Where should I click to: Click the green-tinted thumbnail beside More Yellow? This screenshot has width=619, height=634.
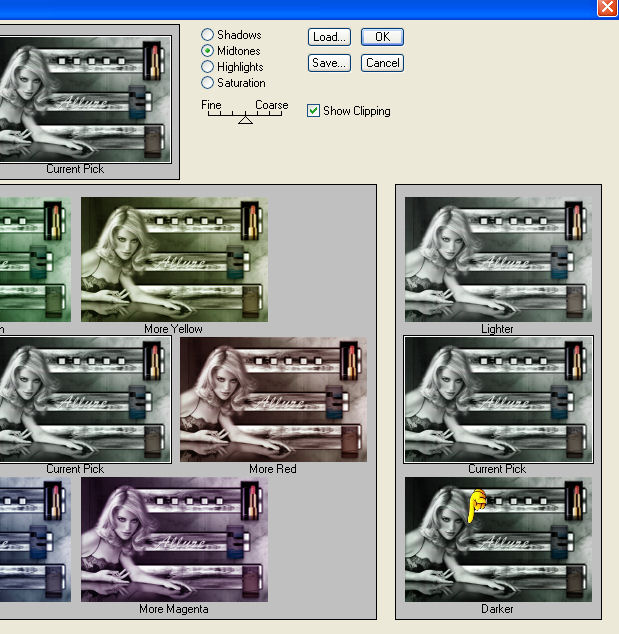35,260
